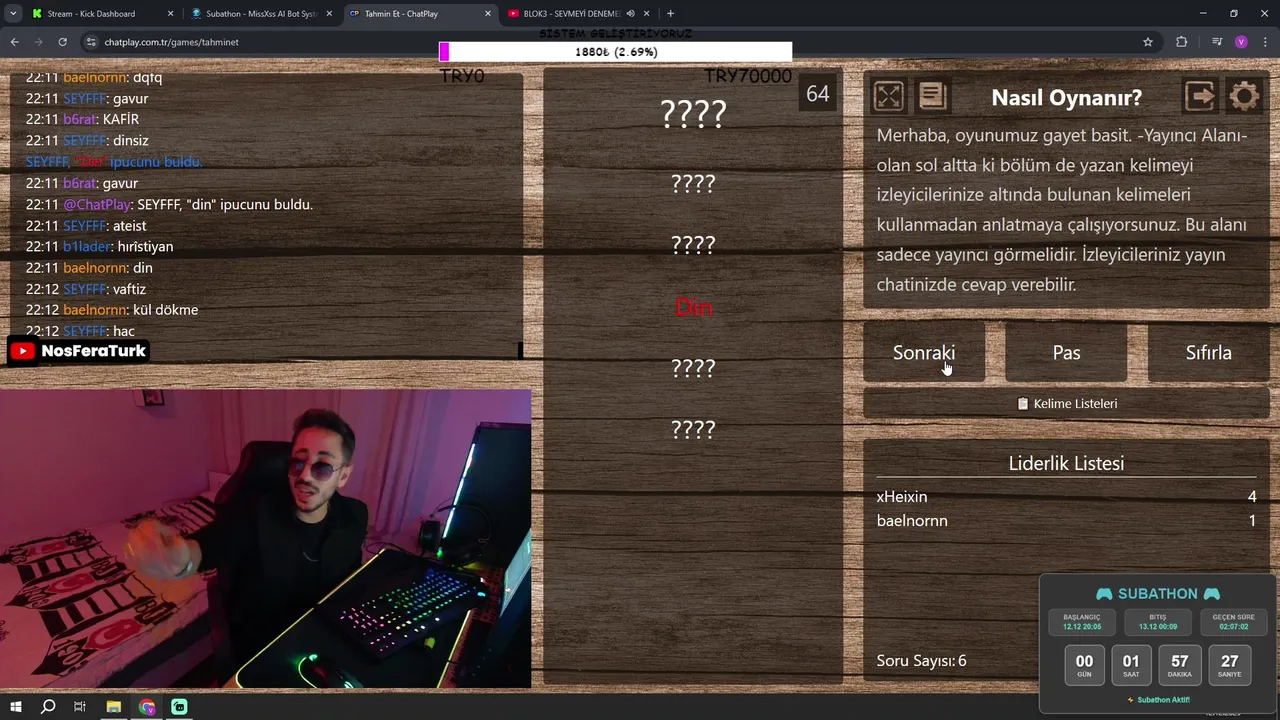Open Task View on the taskbar
Viewport: 1280px width, 720px height.
pyautogui.click(x=80, y=707)
